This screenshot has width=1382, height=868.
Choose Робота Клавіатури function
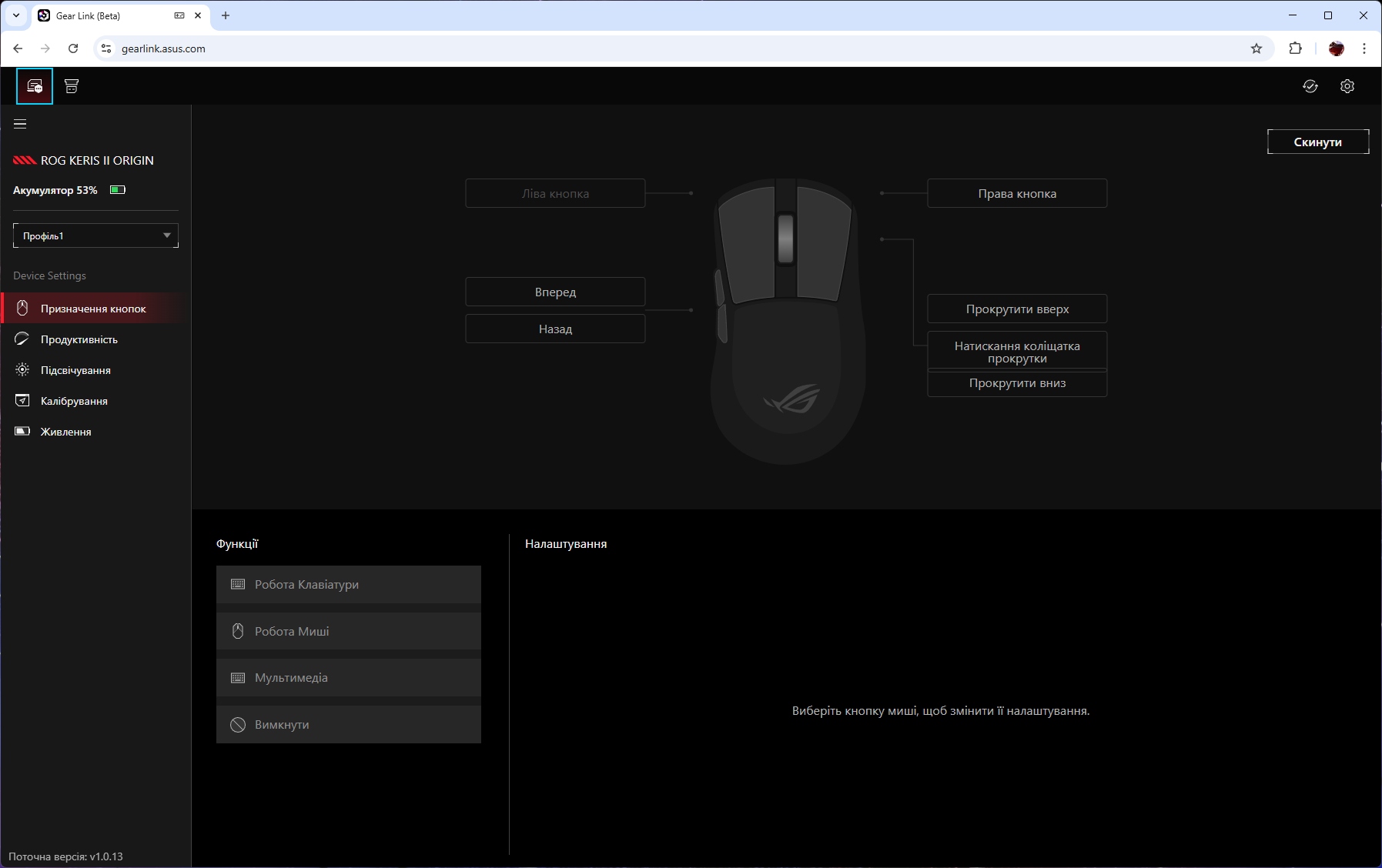[349, 585]
